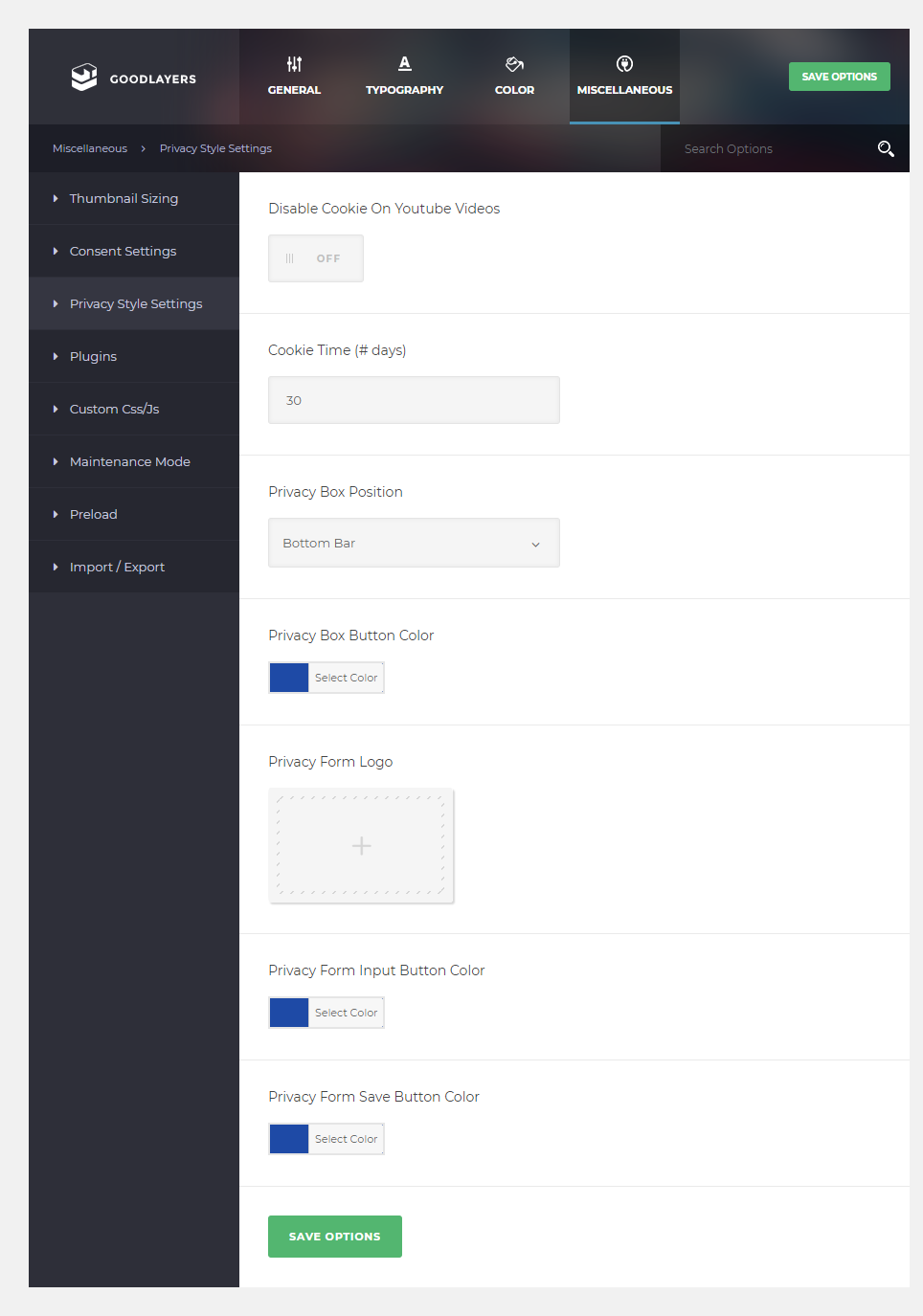
Task: Open Maintenance Mode section
Action: click(x=134, y=461)
